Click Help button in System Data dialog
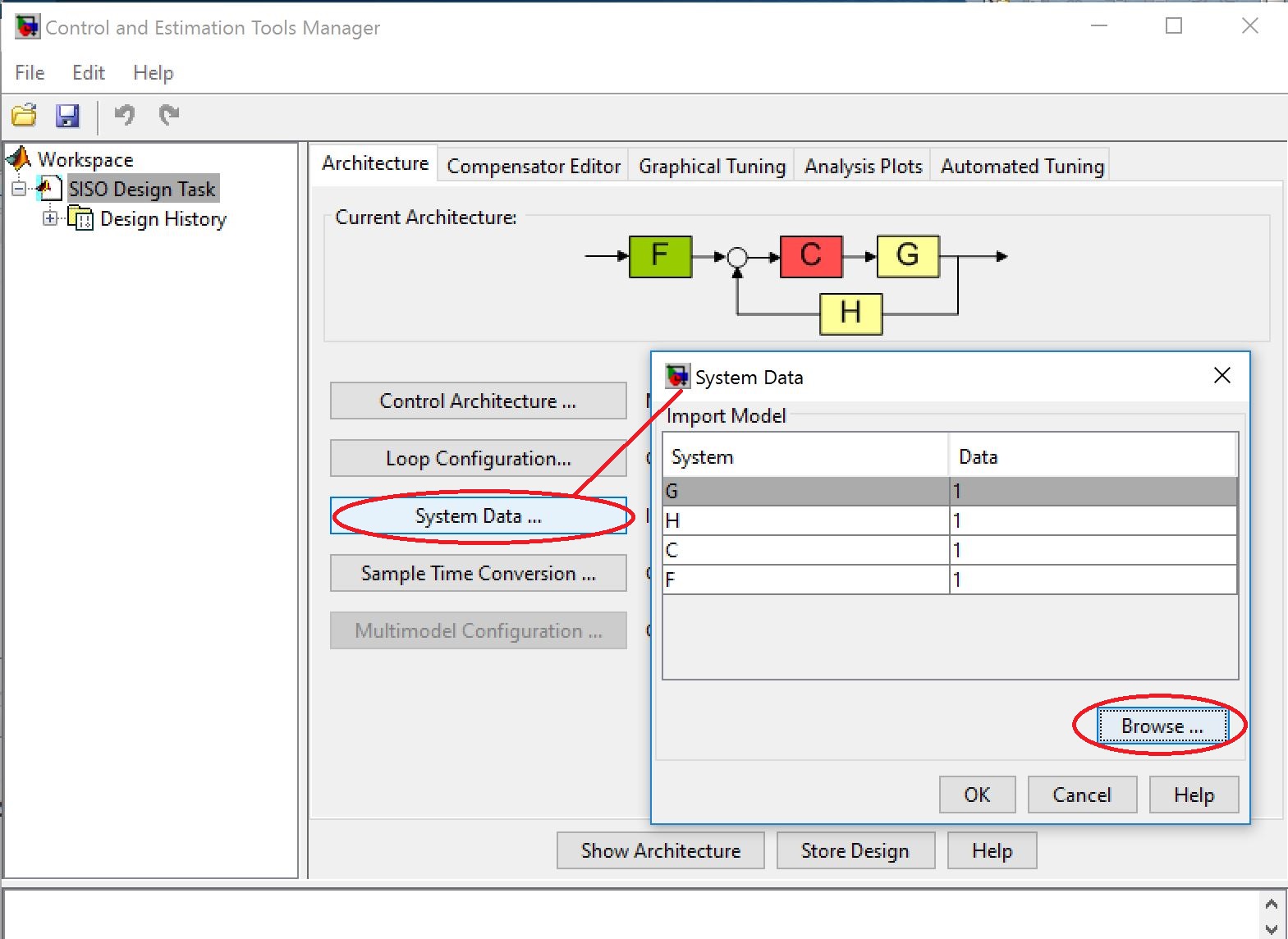Image resolution: width=1288 pixels, height=939 pixels. 1194,795
